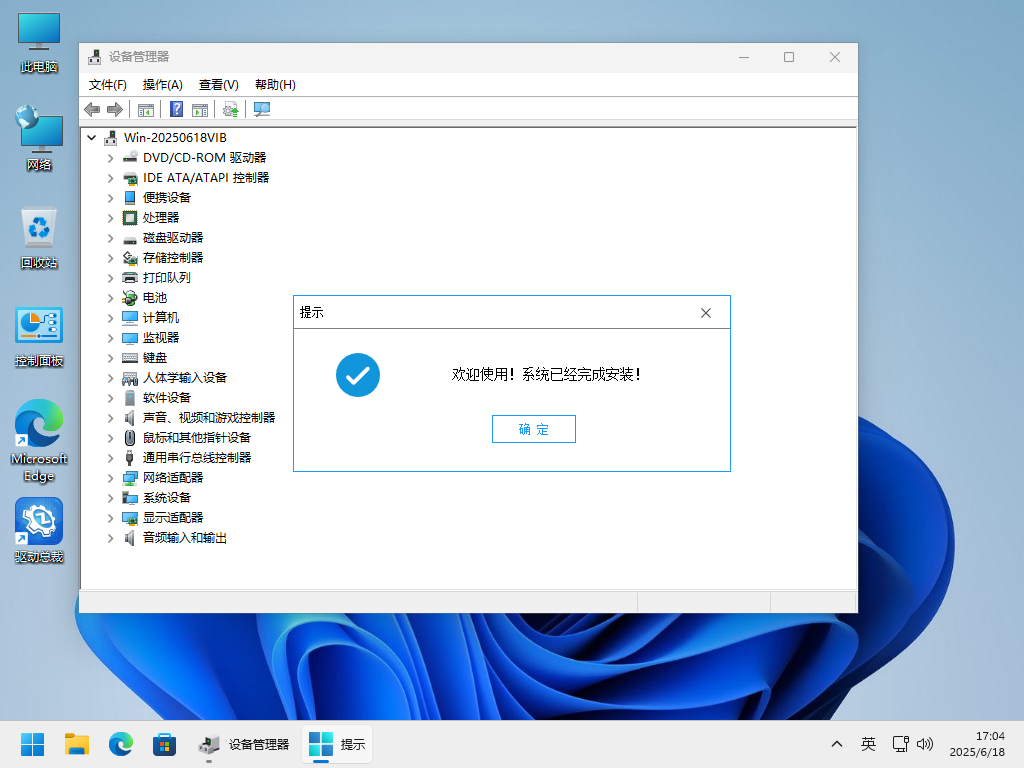Click the Back arrow in Device Manager toolbar
The height and width of the screenshot is (768, 1024).
92,110
